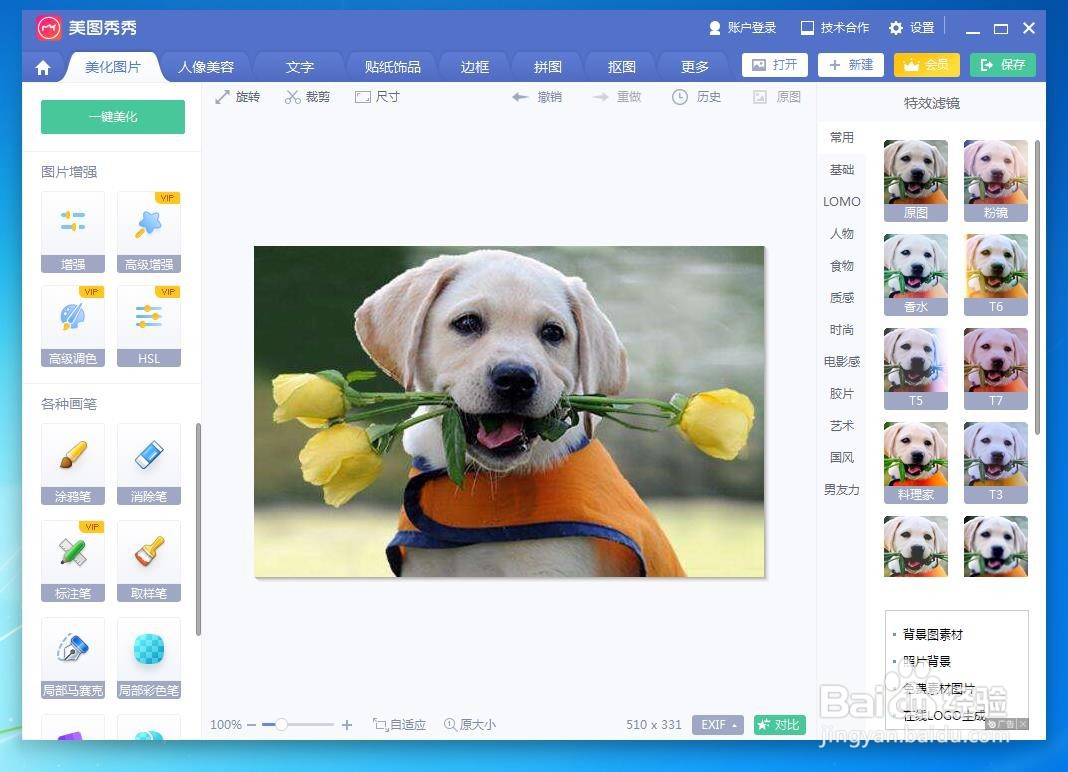Open the 高级增强 advanced enhance tool

point(148,232)
